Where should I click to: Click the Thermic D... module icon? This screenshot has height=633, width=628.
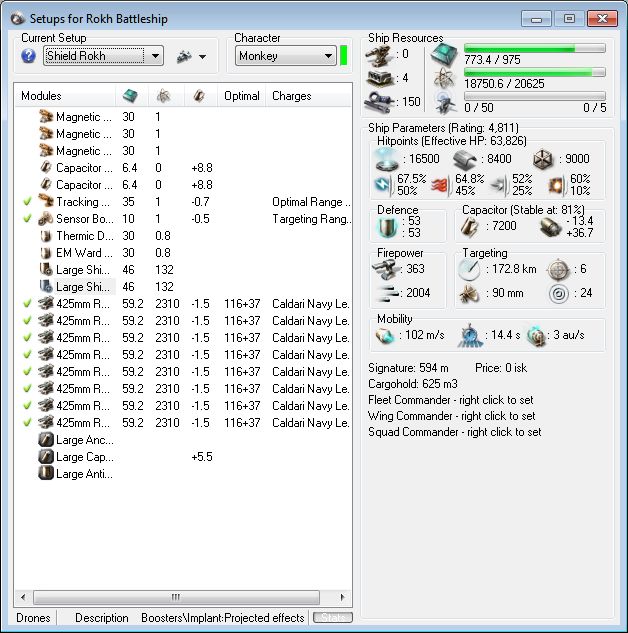pyautogui.click(x=46, y=235)
